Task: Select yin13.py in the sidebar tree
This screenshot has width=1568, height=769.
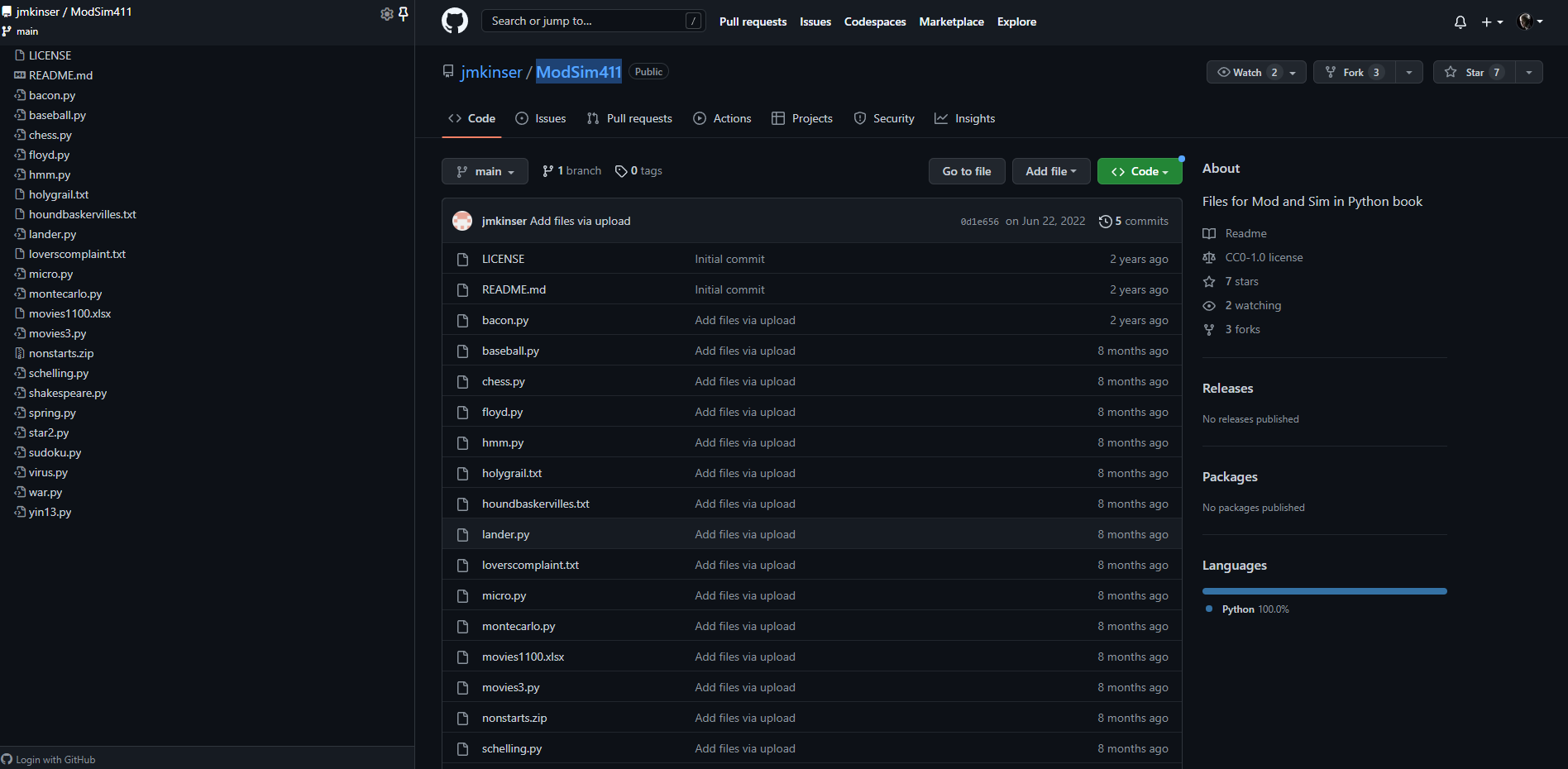Action: 50,512
